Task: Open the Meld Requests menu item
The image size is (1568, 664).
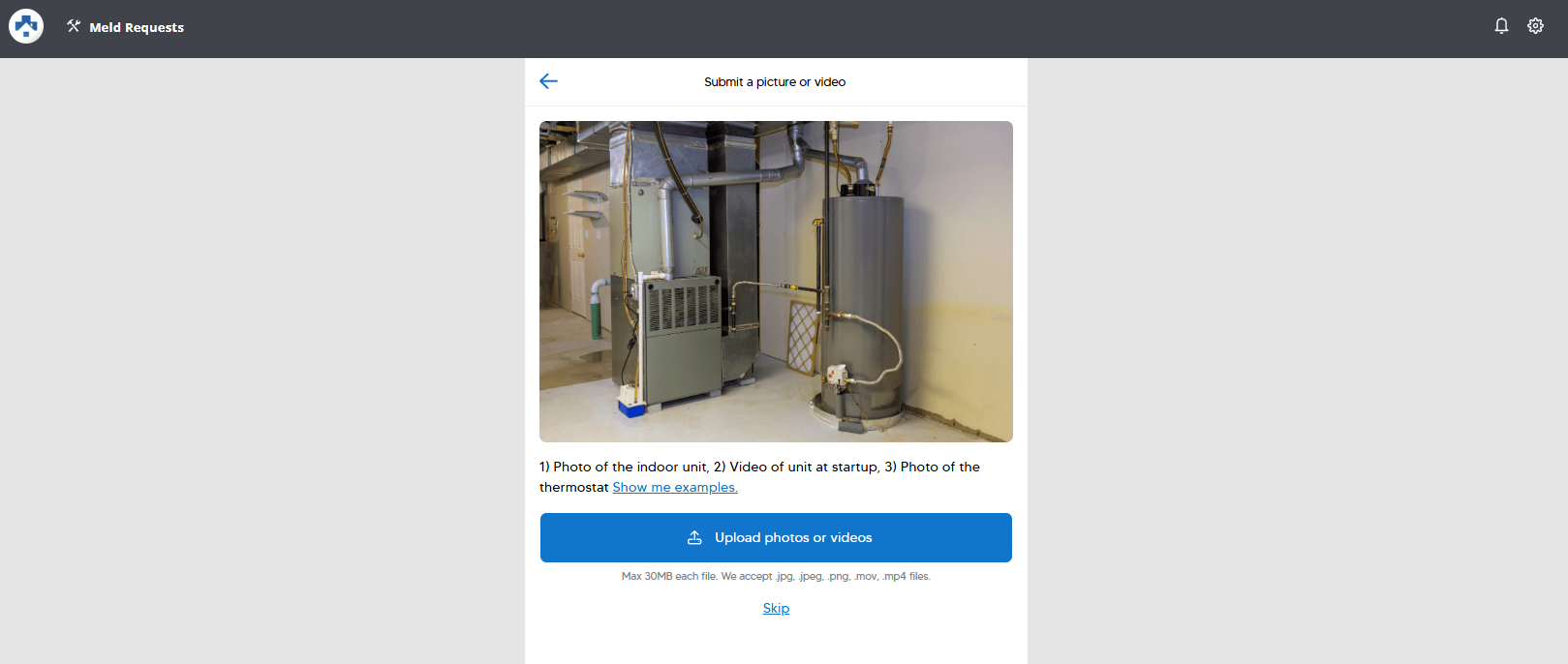Action: pos(137,27)
